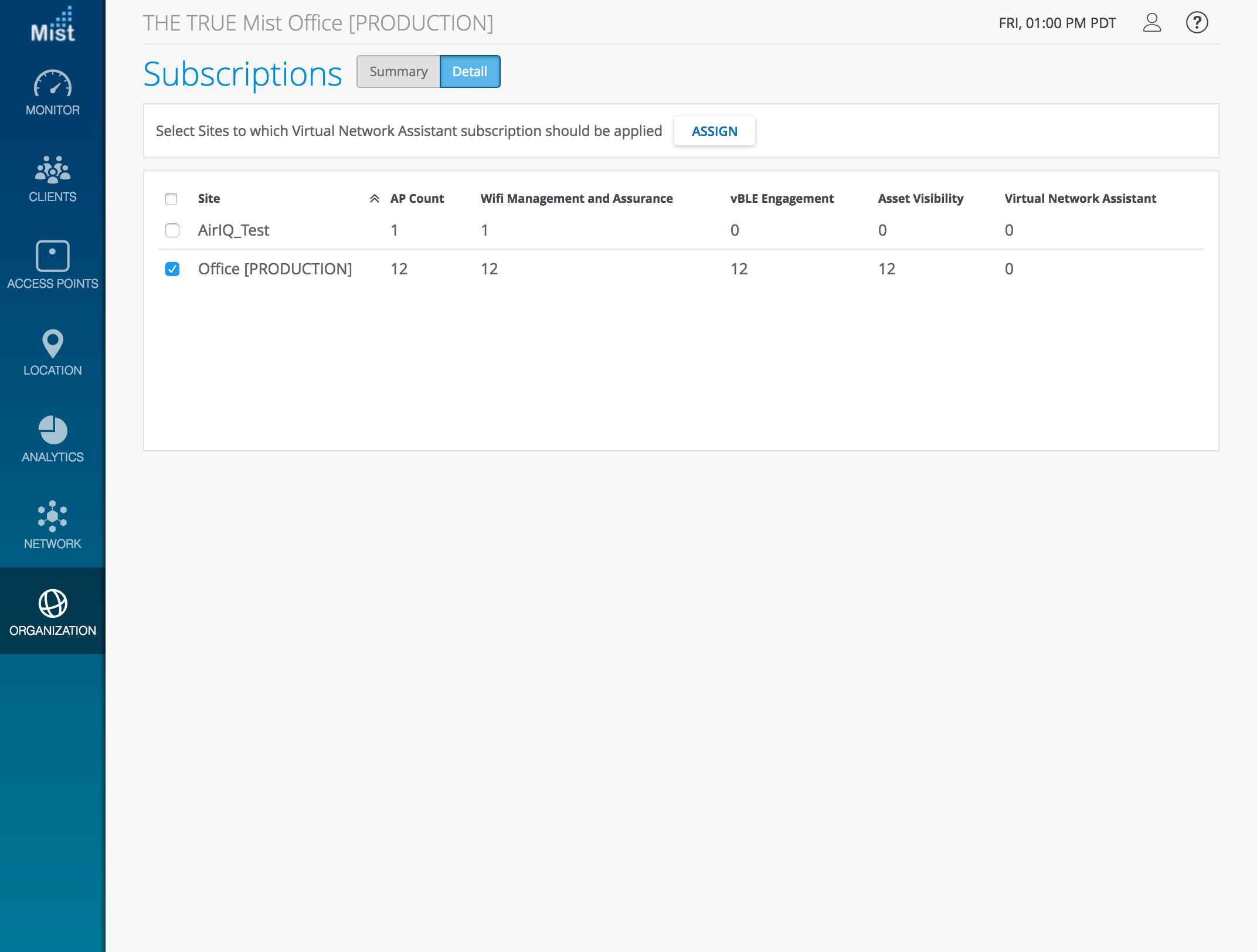The image size is (1257, 952).
Task: Check the AirIQ_Test site checkbox
Action: point(172,230)
